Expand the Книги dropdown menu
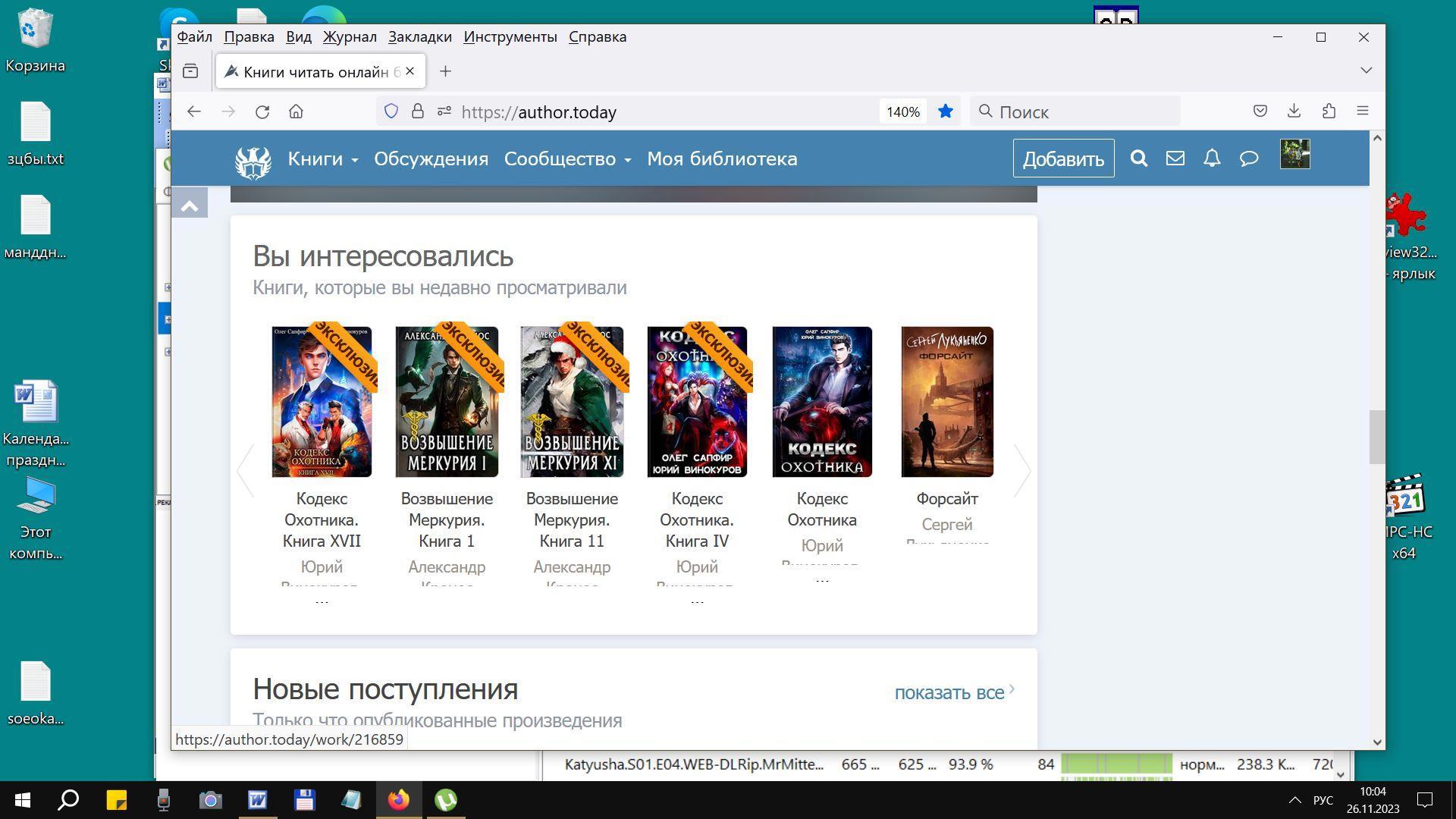 coord(322,159)
